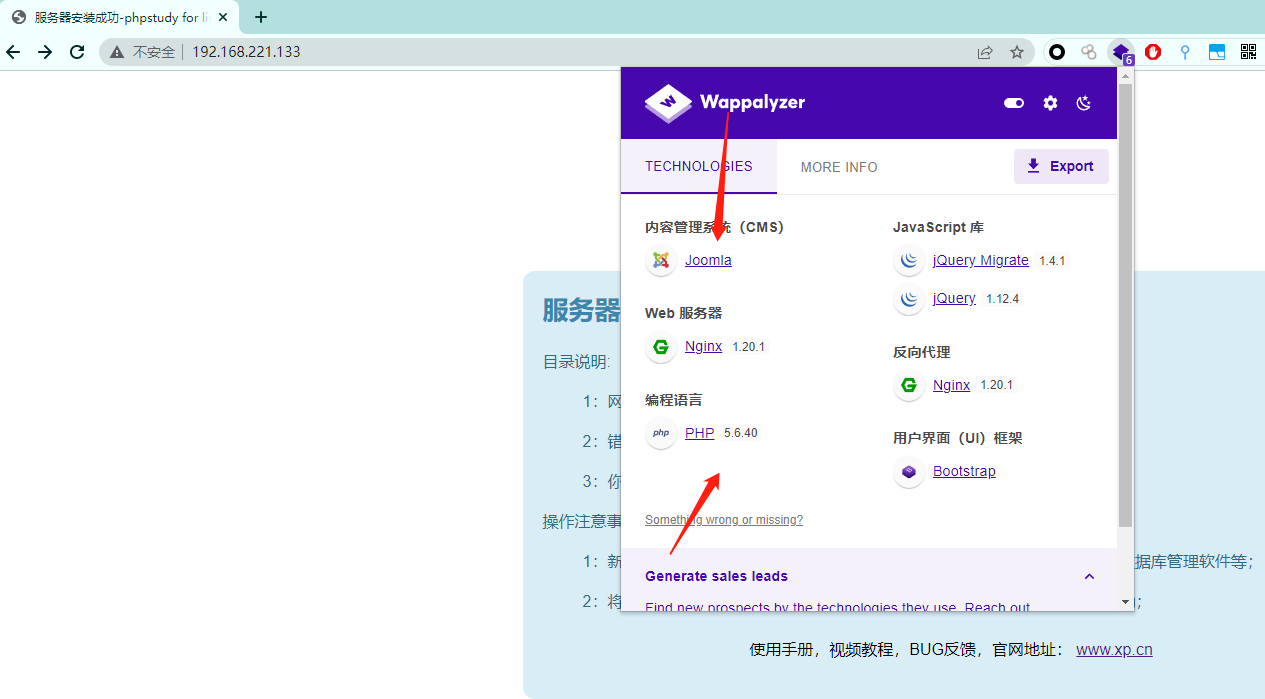The height and width of the screenshot is (699, 1265).
Task: Export detected technologies
Action: tap(1061, 166)
